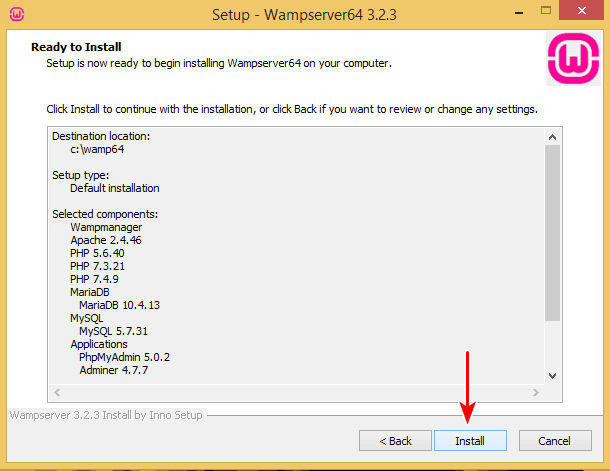The width and height of the screenshot is (610, 471).
Task: Select the PHP 7.4.9 component line
Action: pyautogui.click(x=94, y=279)
